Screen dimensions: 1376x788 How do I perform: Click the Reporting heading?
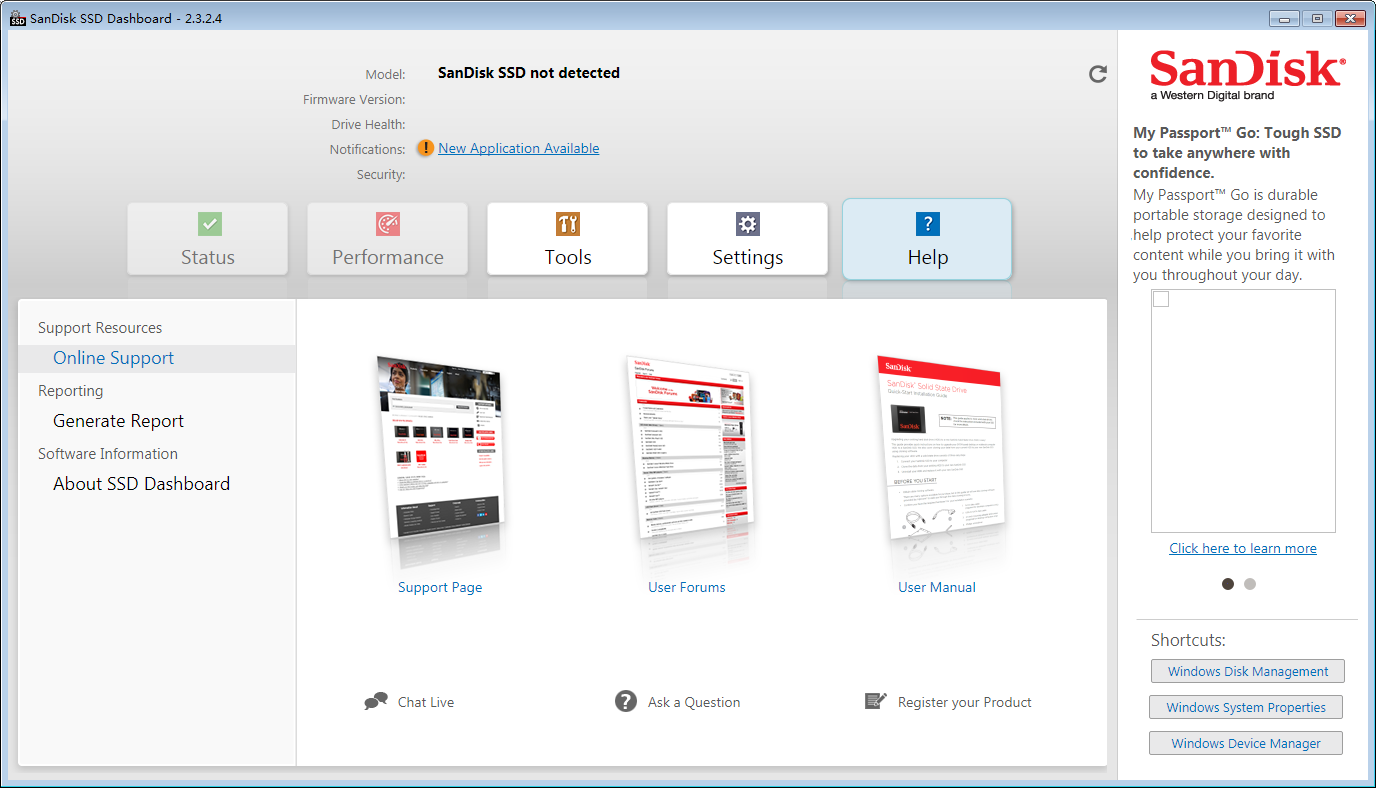tap(70, 391)
